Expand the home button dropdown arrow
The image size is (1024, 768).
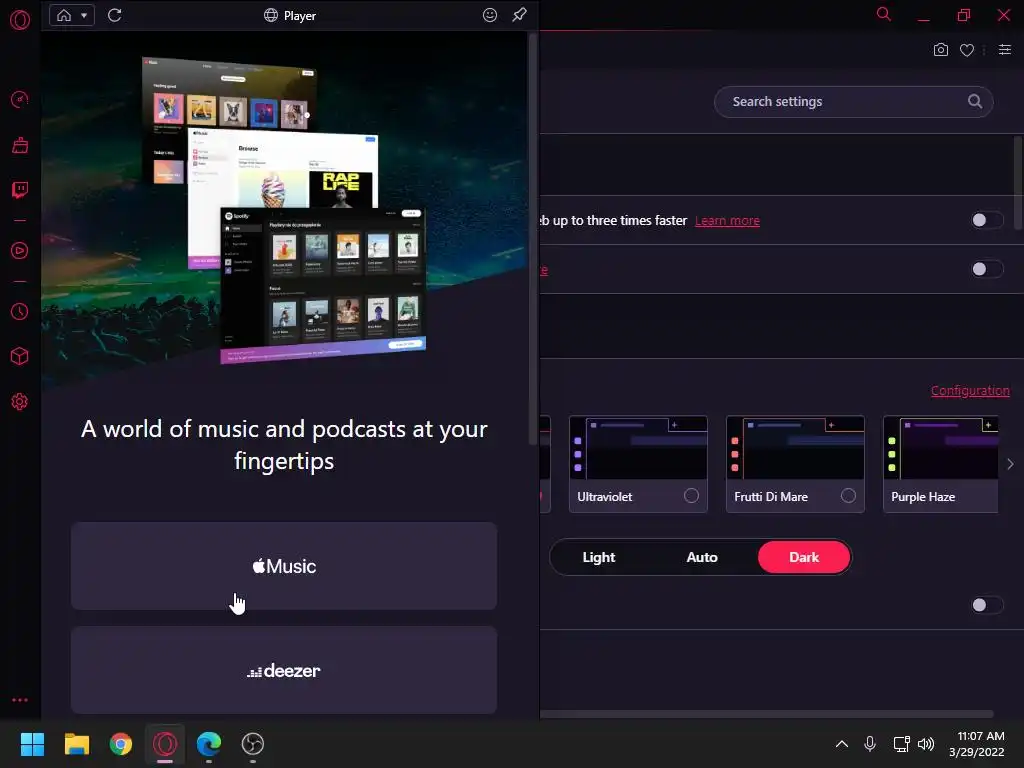pyautogui.click(x=84, y=15)
